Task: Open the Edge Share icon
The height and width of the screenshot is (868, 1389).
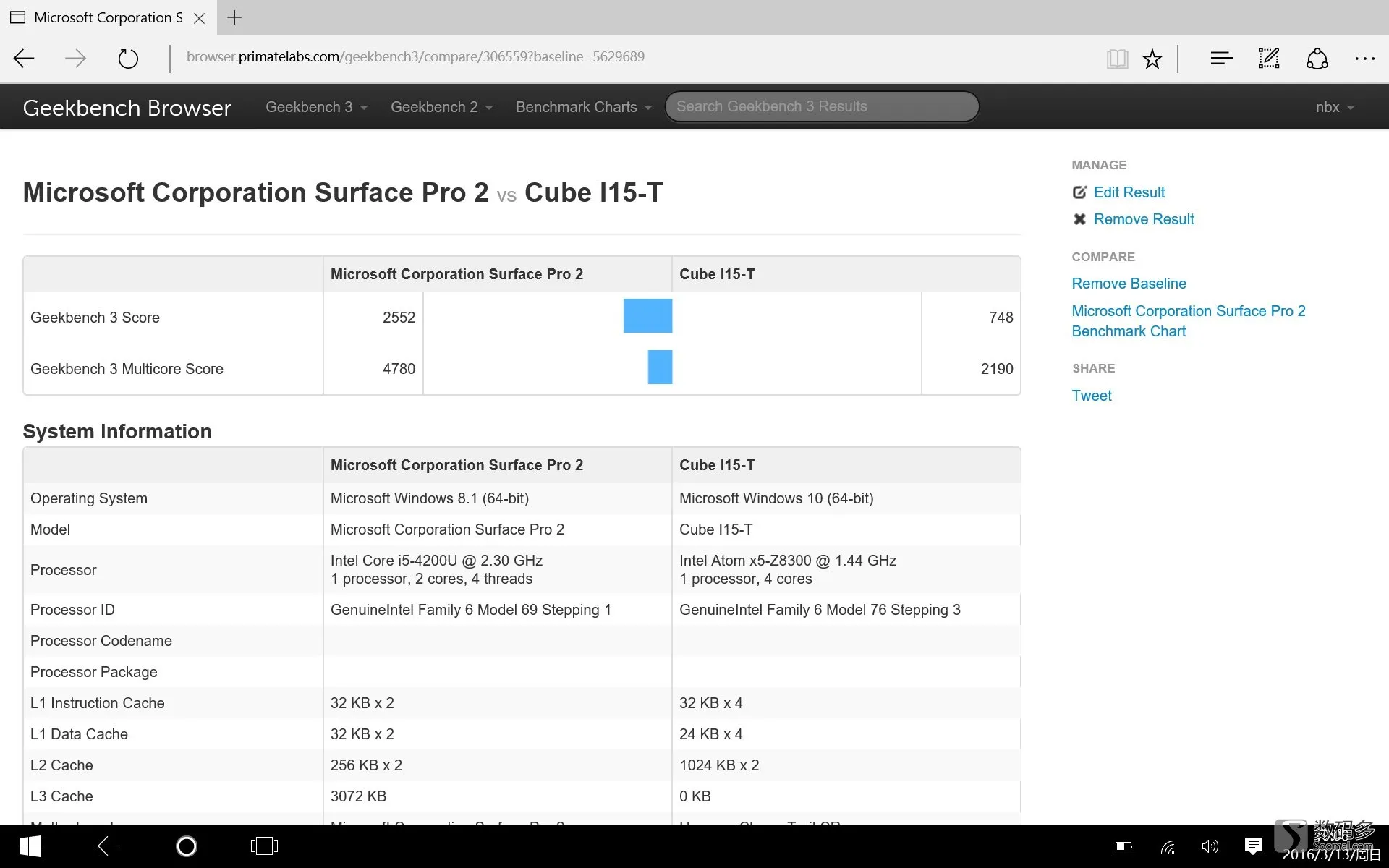Action: 1317,59
